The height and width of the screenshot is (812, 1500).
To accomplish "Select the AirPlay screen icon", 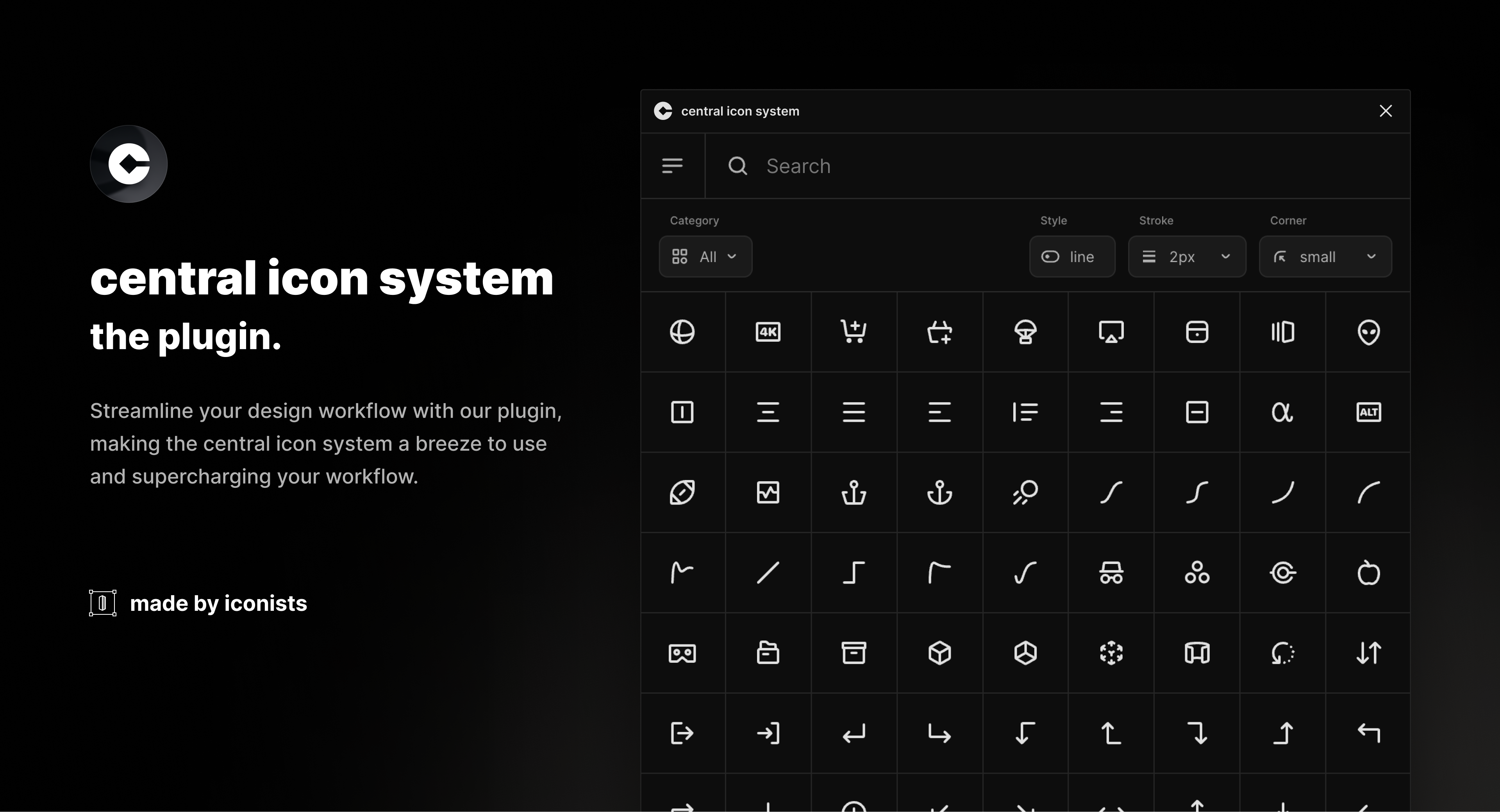I will point(1111,332).
